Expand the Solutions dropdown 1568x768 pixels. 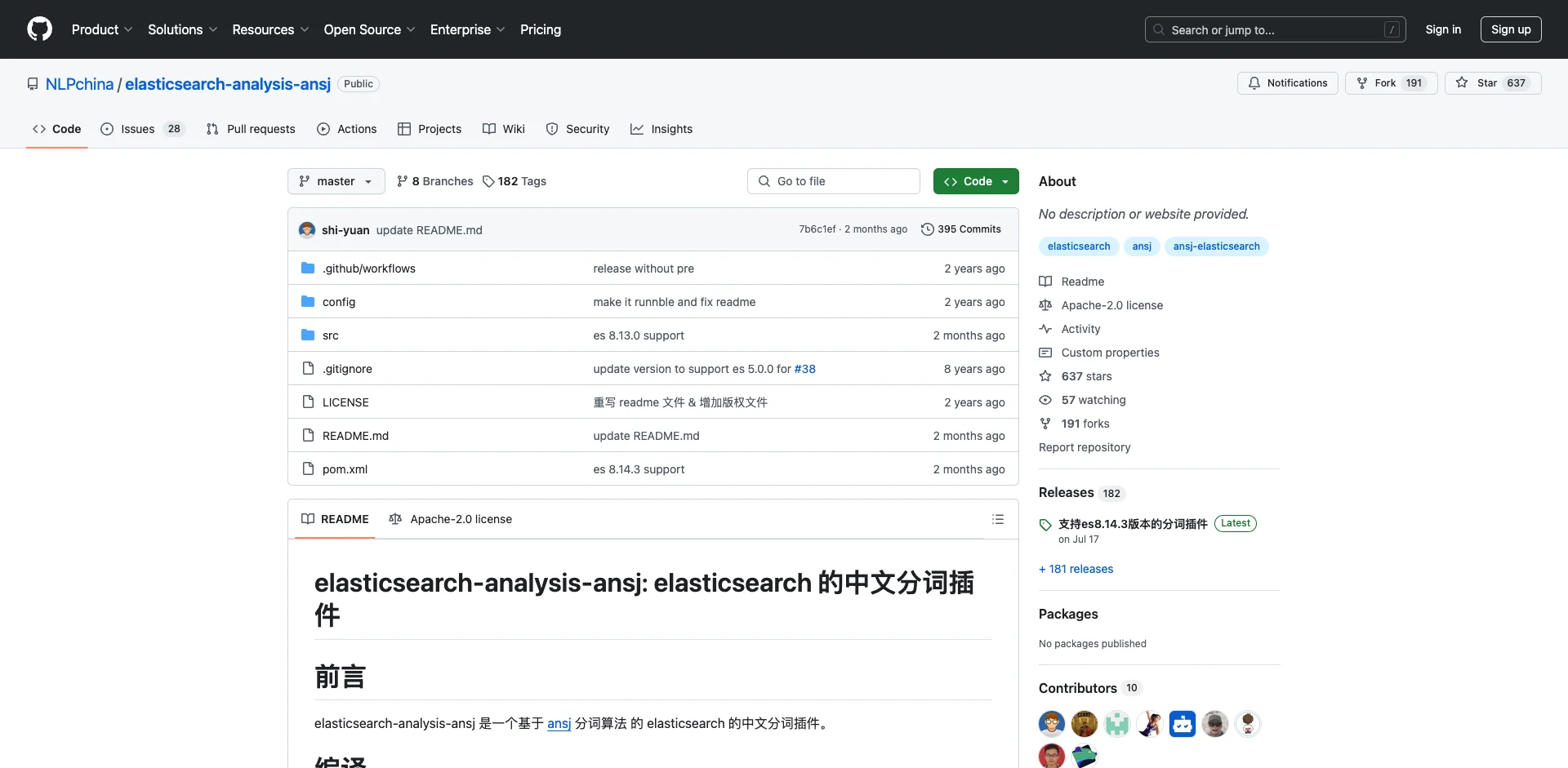(183, 29)
